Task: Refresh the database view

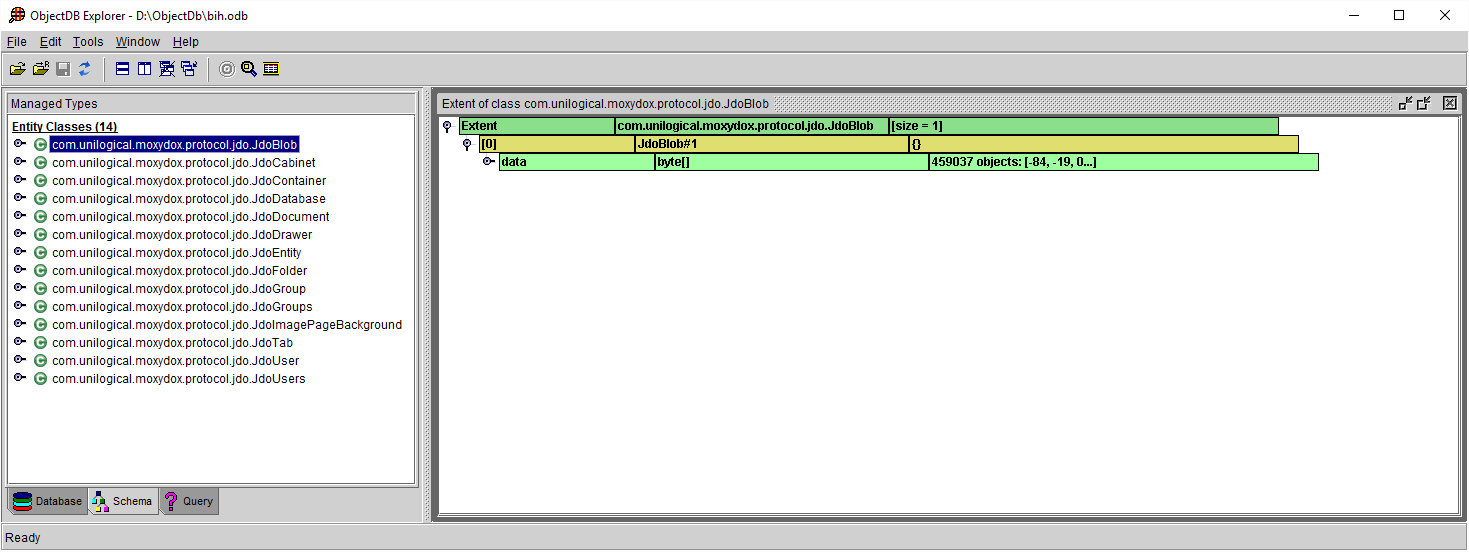Action: (x=85, y=69)
